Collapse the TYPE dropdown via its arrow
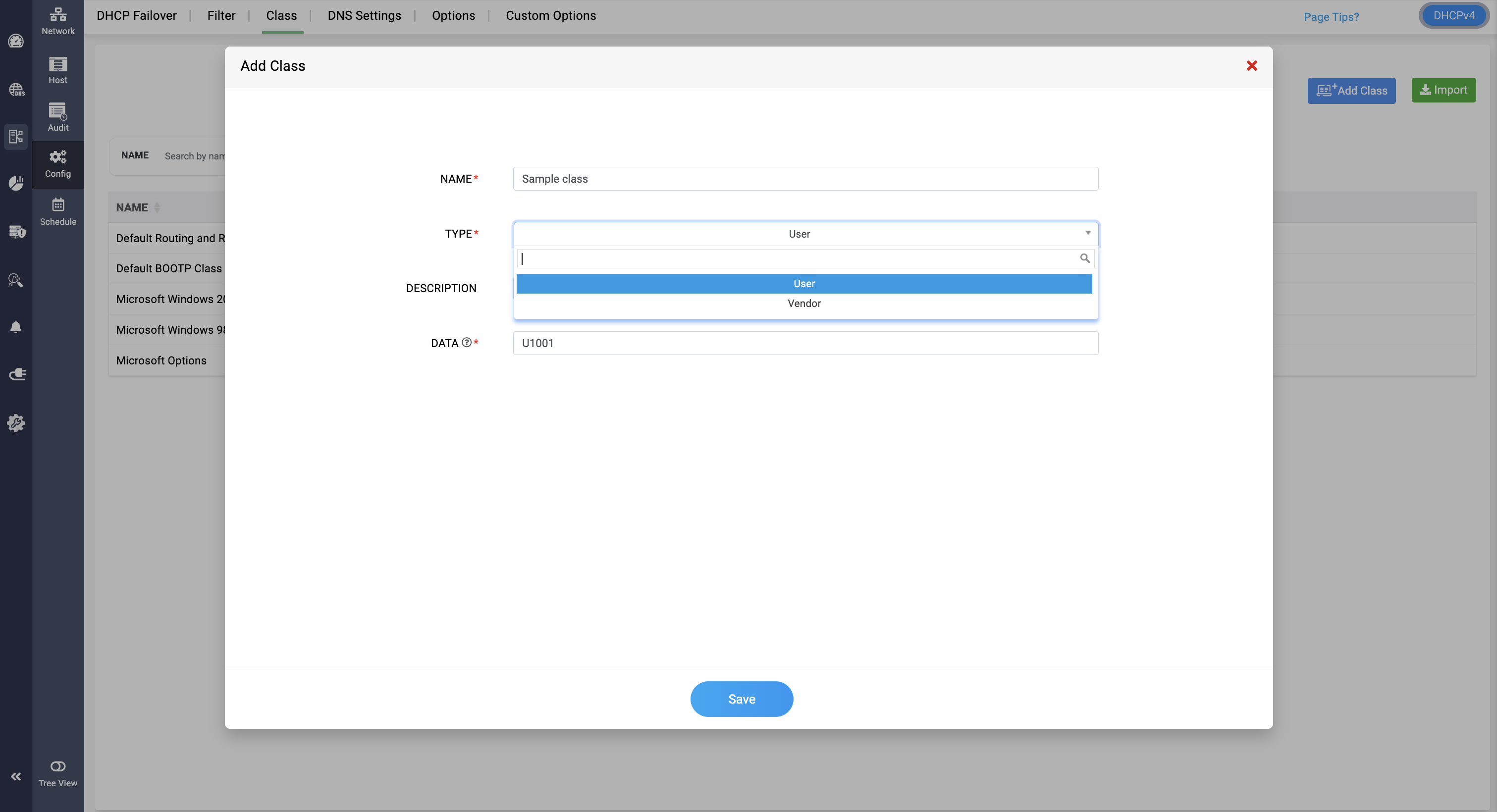1497x812 pixels. coord(1087,233)
